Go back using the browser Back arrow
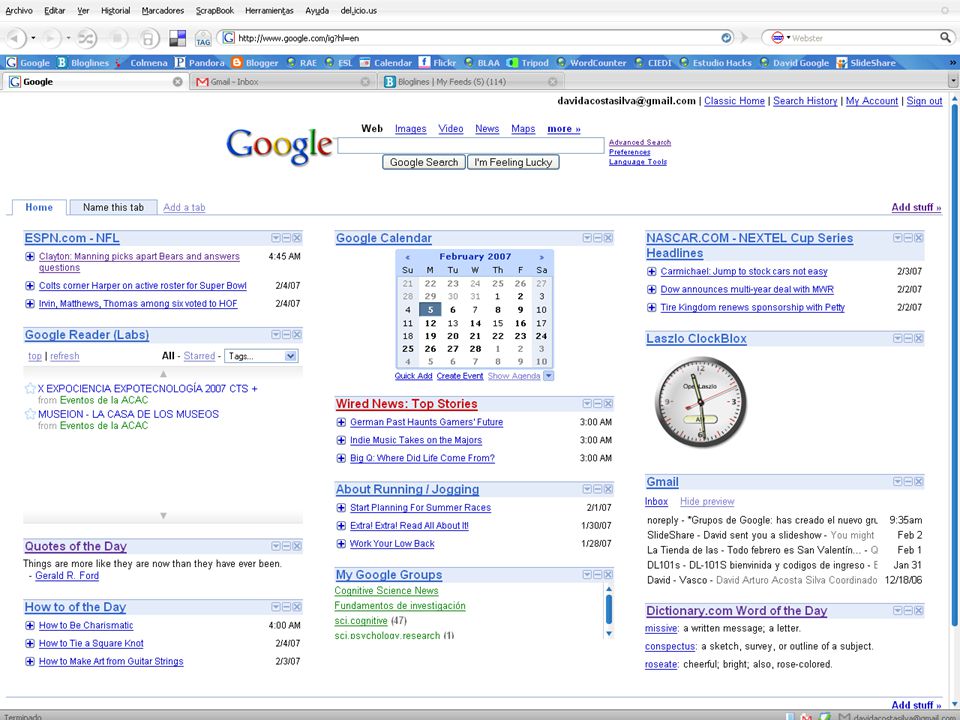The height and width of the screenshot is (720, 960). pos(15,38)
